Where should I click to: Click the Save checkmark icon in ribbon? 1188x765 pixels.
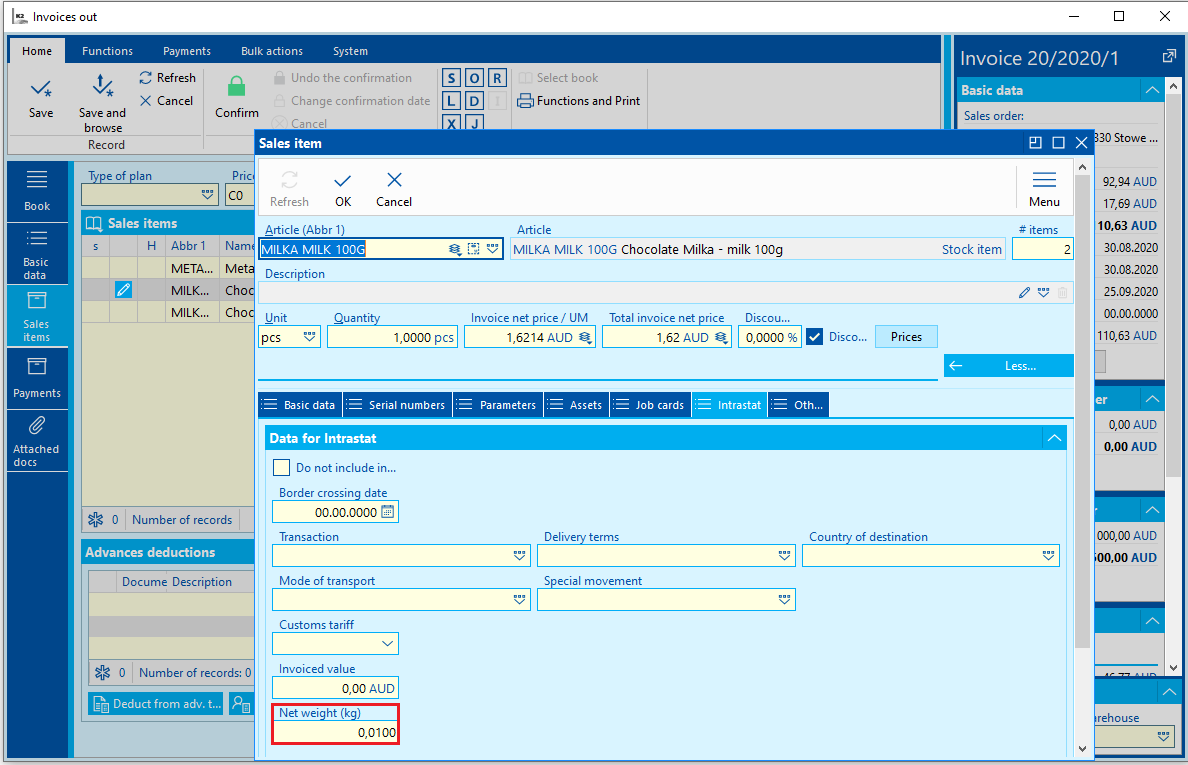[41, 89]
